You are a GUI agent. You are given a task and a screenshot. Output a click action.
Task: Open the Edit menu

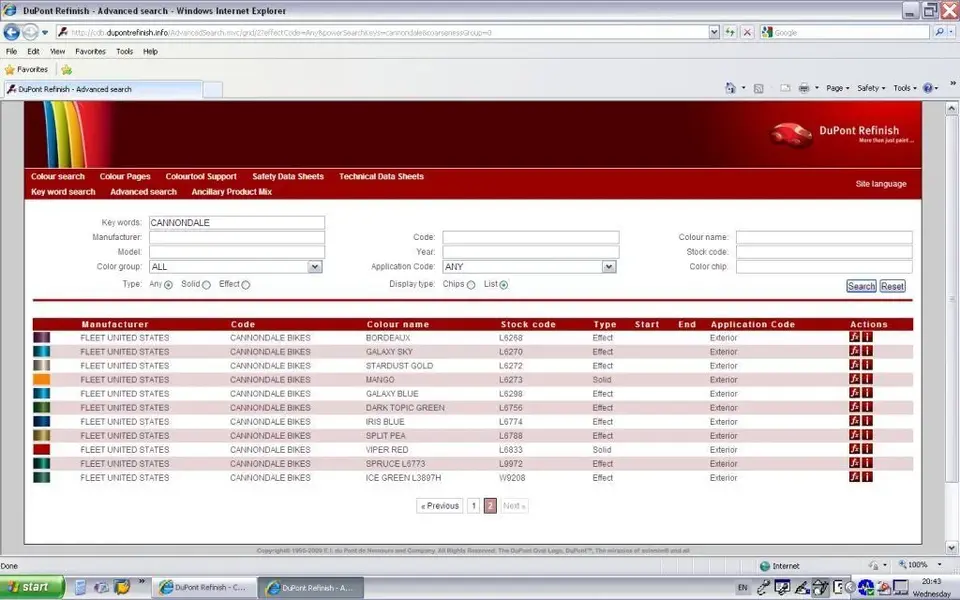[34, 51]
